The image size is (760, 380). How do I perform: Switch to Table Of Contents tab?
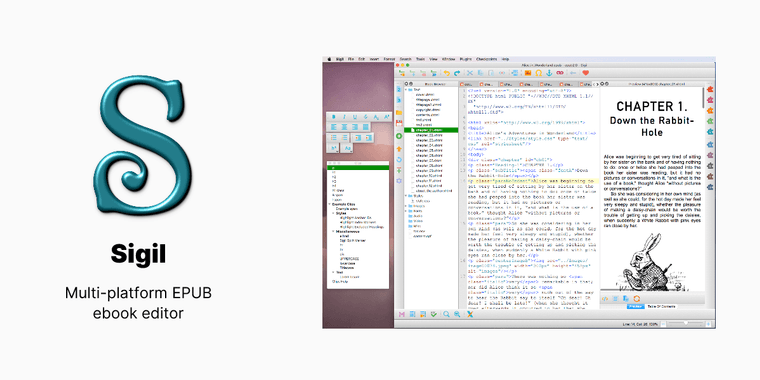click(x=662, y=306)
